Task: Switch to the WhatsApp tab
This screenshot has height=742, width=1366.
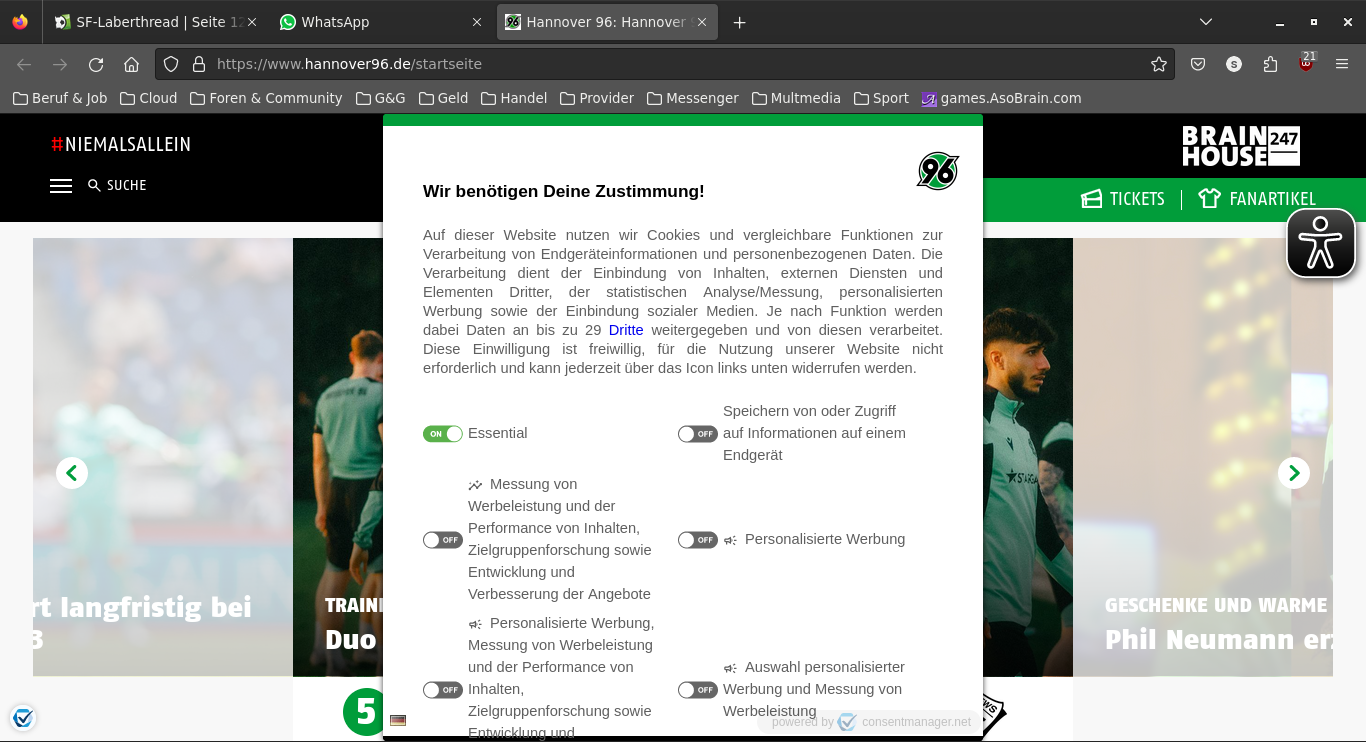Action: point(383,22)
